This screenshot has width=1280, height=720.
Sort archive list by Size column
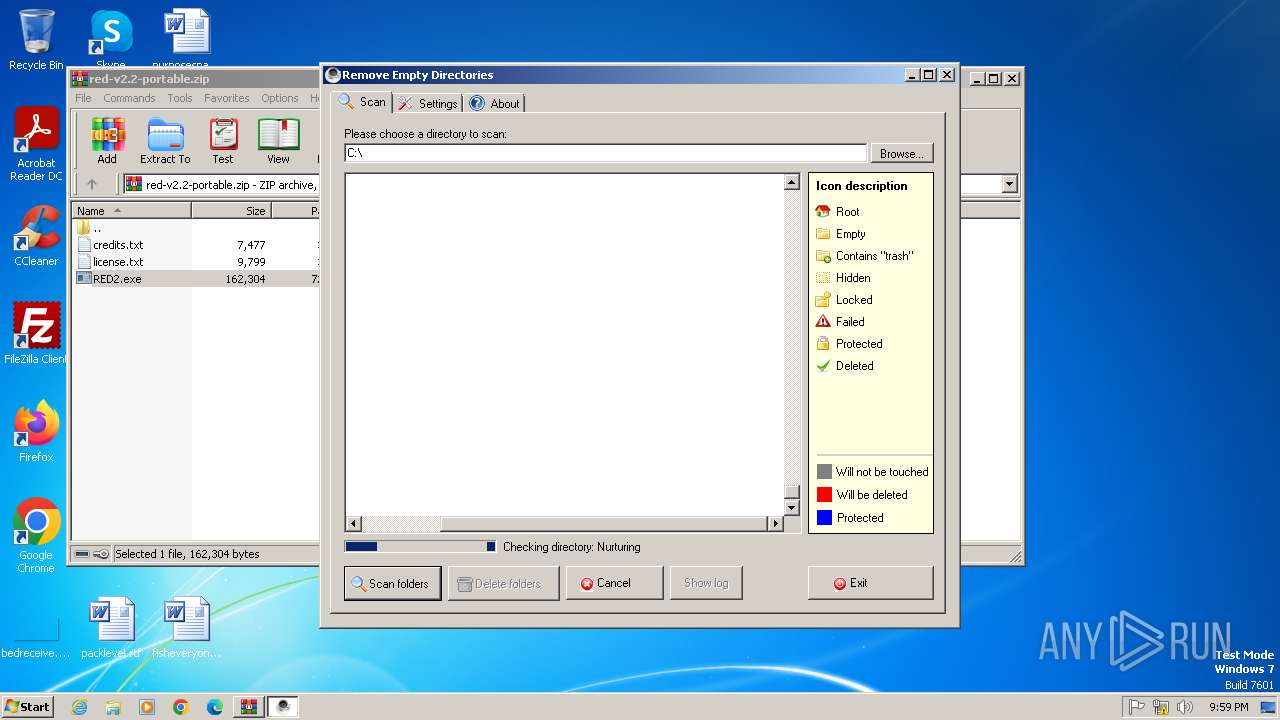(x=231, y=211)
